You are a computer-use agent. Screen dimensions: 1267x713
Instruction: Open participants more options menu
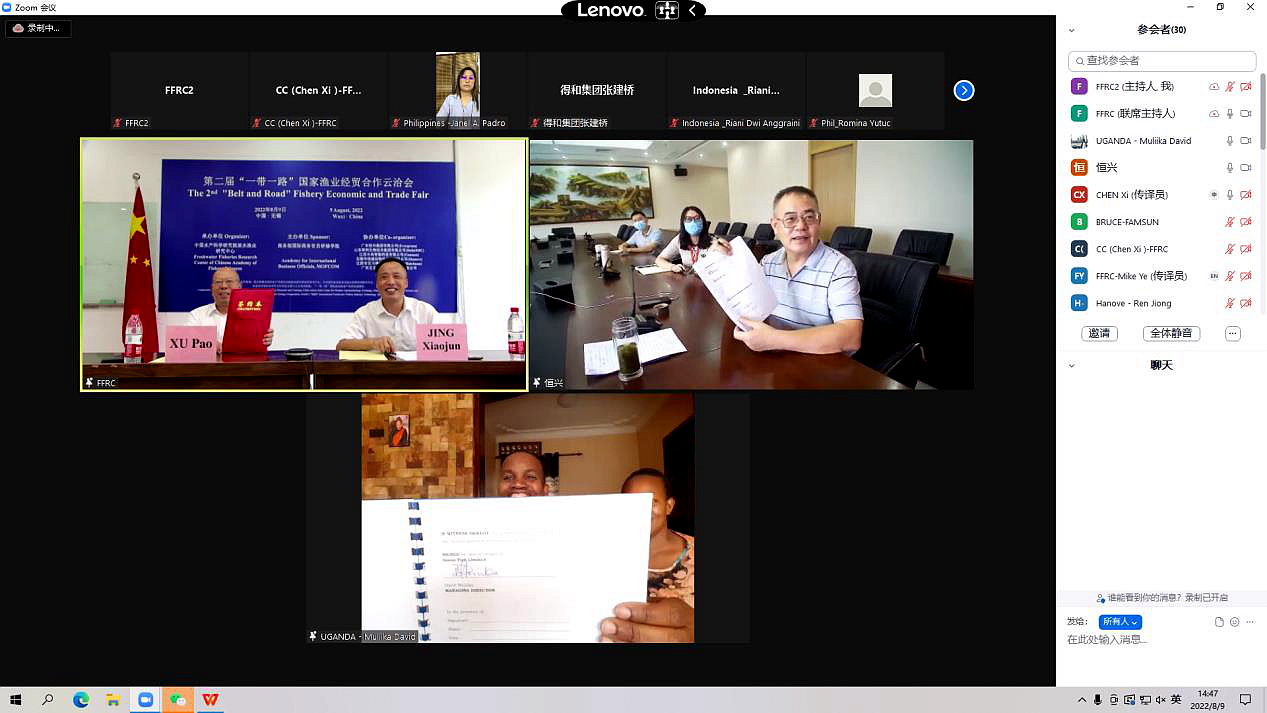click(x=1233, y=333)
